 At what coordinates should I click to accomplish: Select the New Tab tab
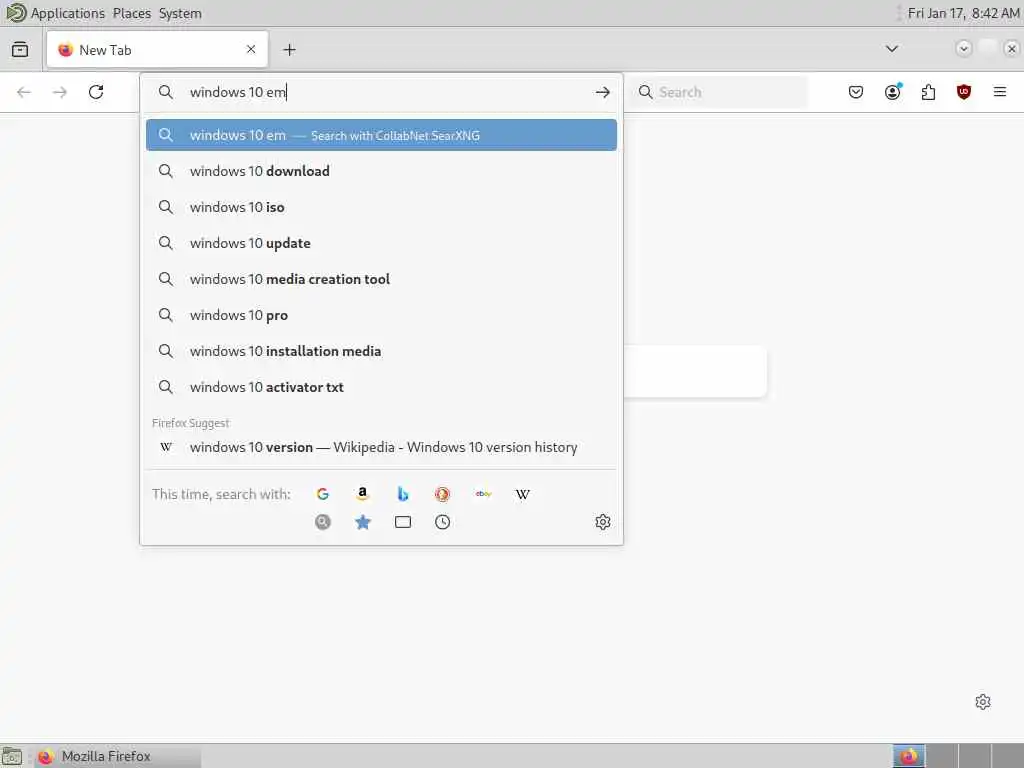157,50
